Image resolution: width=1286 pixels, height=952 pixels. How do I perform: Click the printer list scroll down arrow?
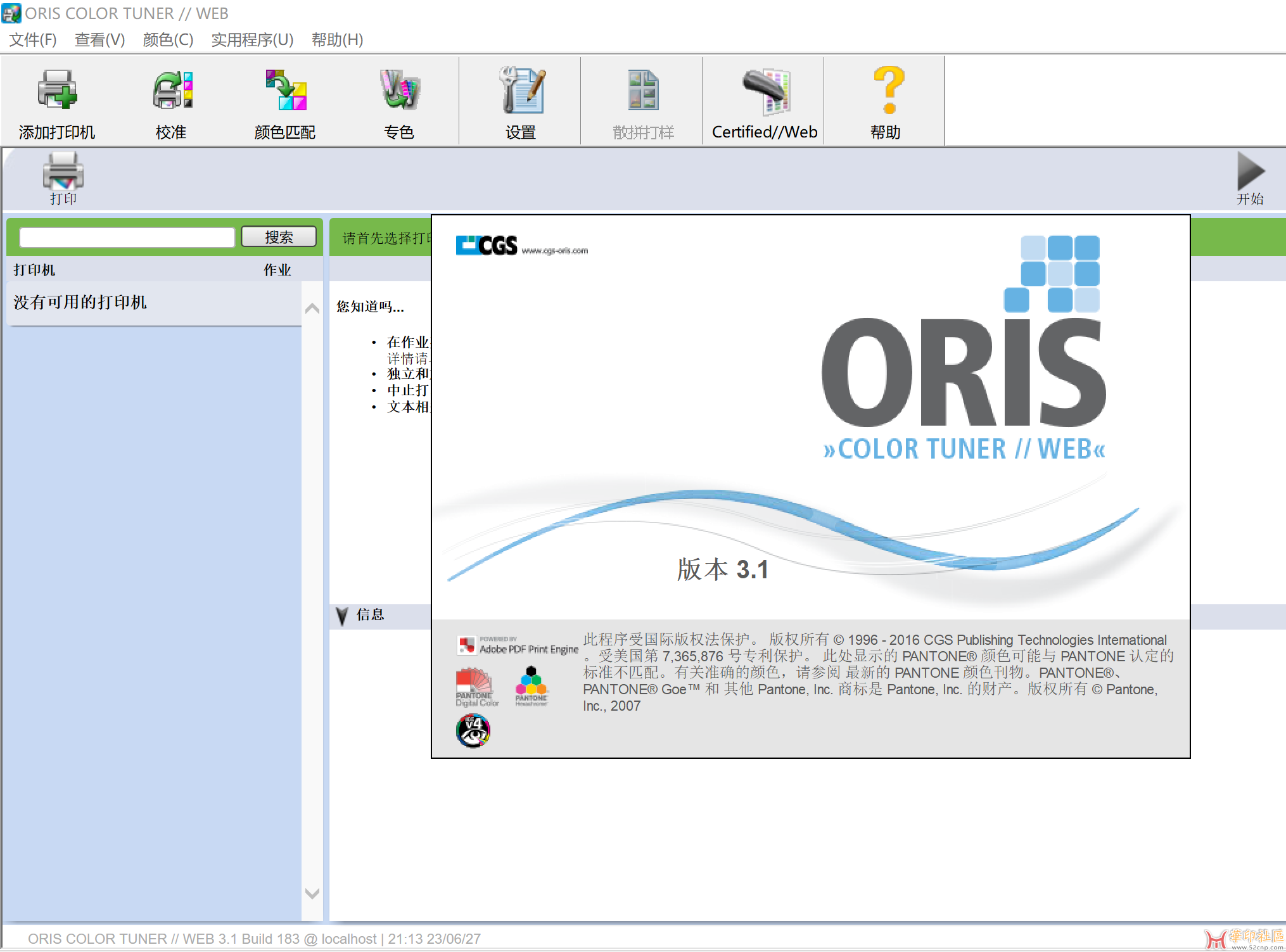pos(312,894)
